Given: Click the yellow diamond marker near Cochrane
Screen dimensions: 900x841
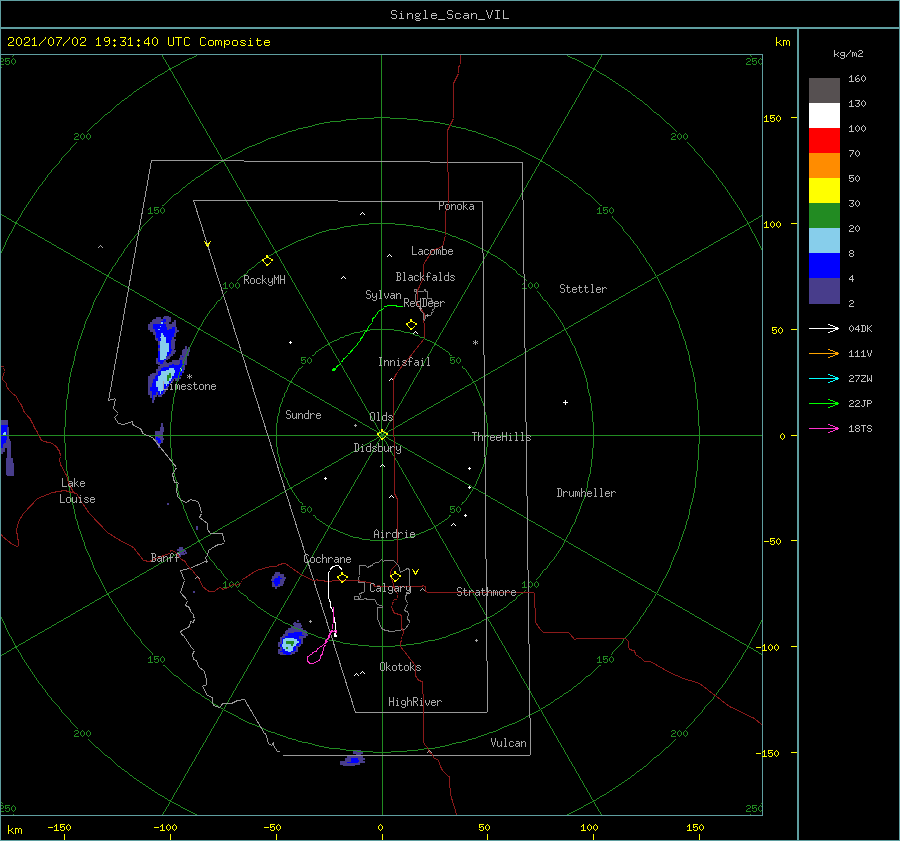Looking at the screenshot, I should tap(342, 577).
